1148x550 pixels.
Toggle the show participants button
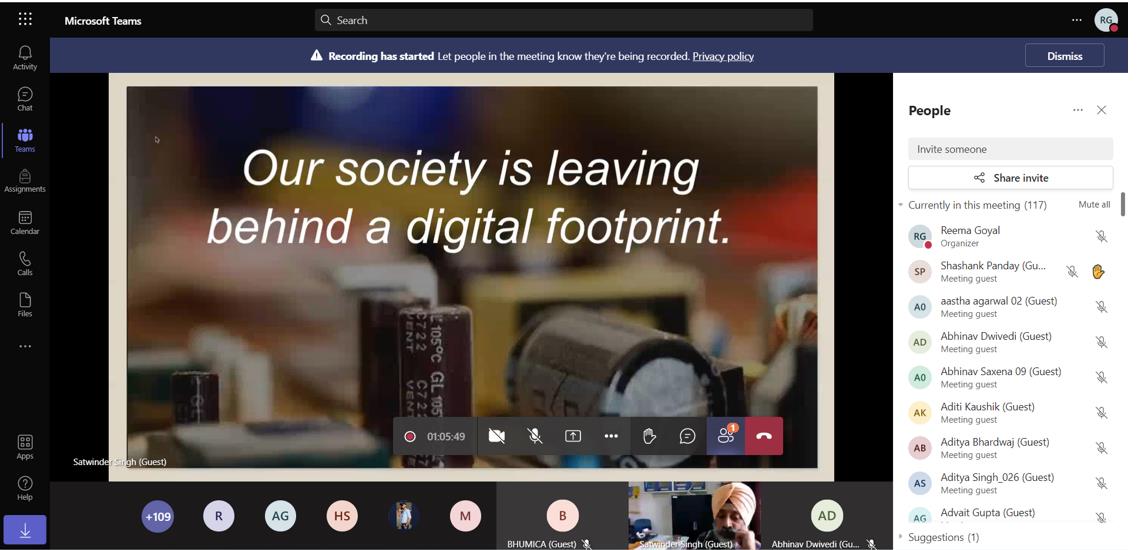[x=726, y=436]
